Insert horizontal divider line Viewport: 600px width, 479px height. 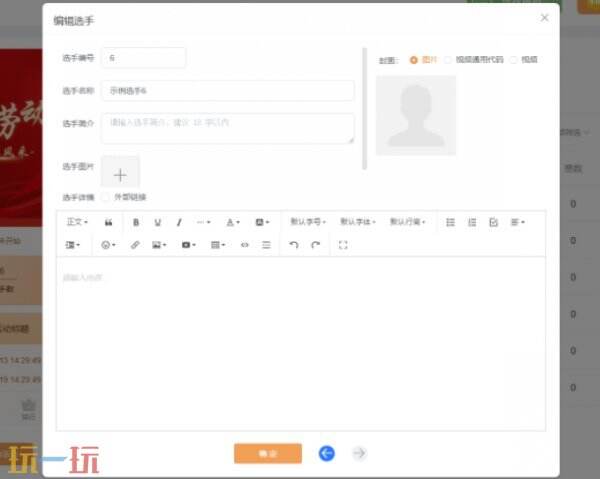point(266,245)
